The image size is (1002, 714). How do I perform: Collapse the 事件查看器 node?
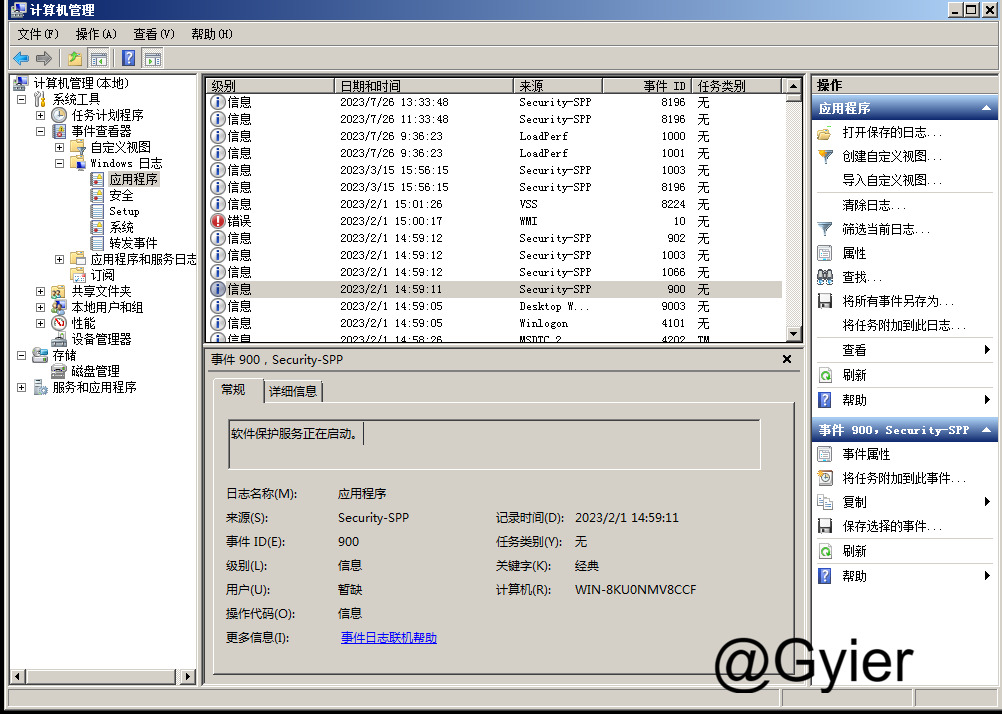[x=40, y=131]
